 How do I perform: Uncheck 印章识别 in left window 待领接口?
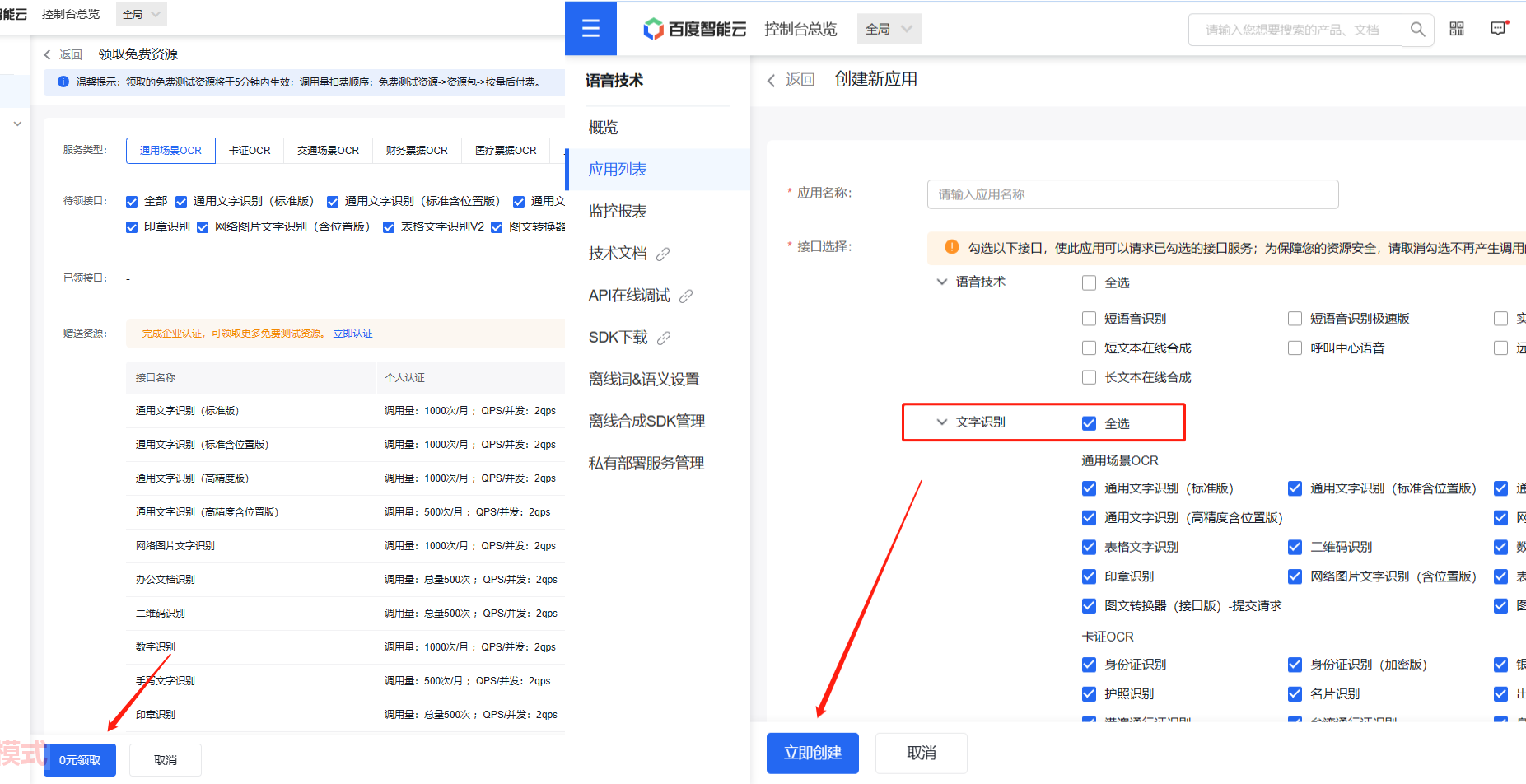tap(132, 227)
